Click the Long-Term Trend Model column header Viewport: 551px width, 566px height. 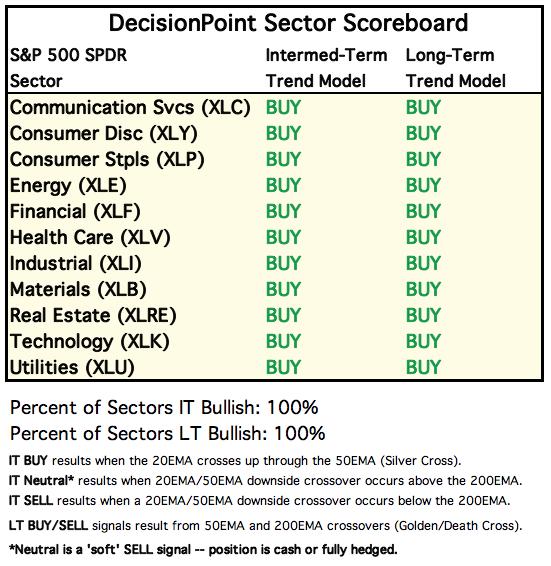click(456, 68)
